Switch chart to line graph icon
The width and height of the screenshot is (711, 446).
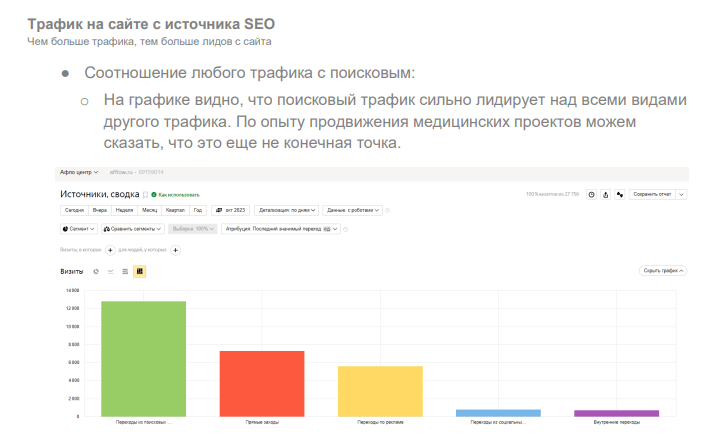pyautogui.click(x=111, y=271)
